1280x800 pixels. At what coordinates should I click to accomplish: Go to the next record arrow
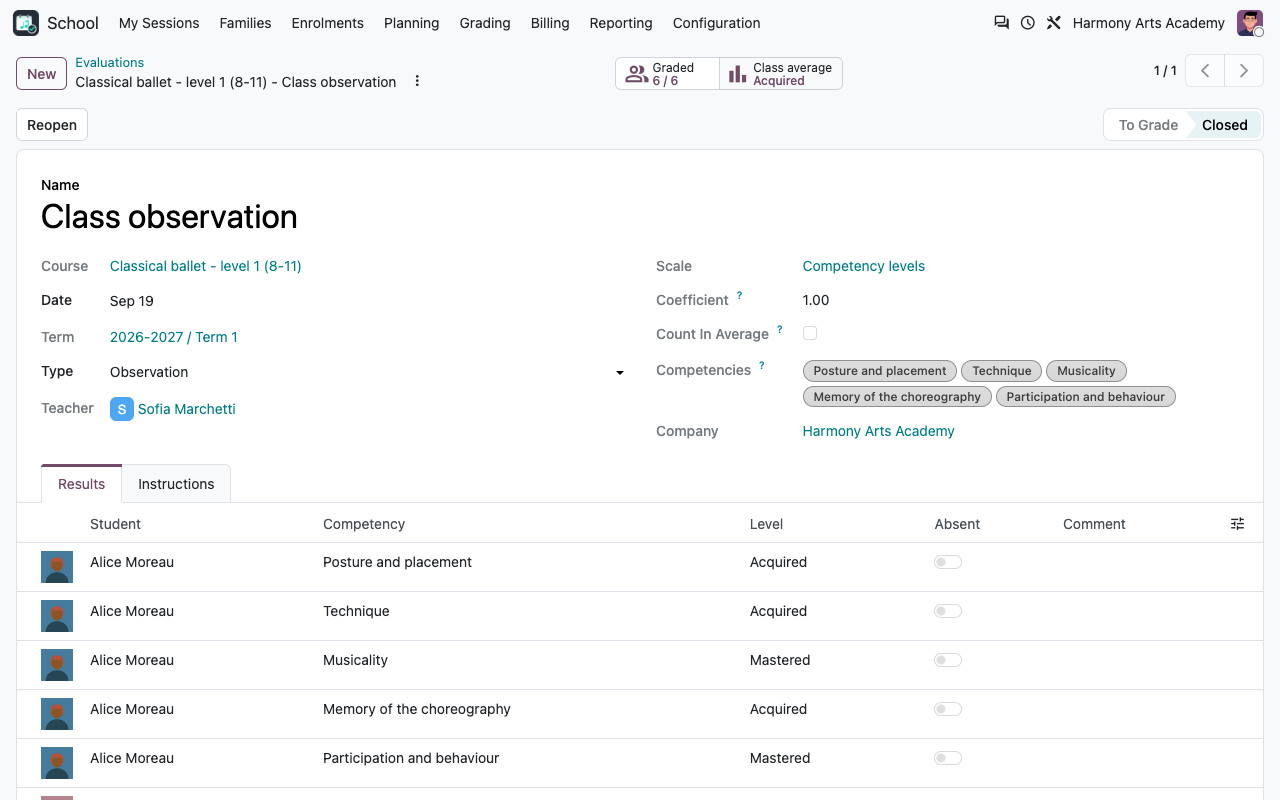1244,71
